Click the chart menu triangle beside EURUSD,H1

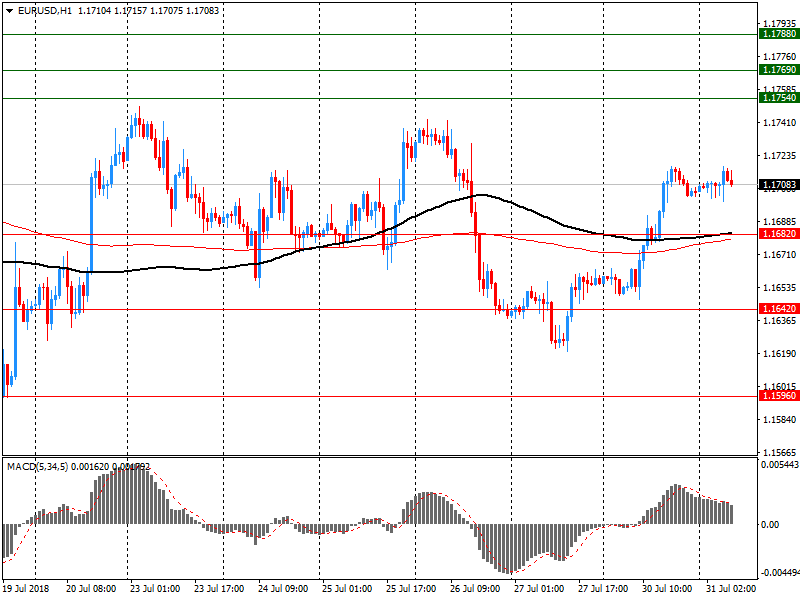click(9, 11)
